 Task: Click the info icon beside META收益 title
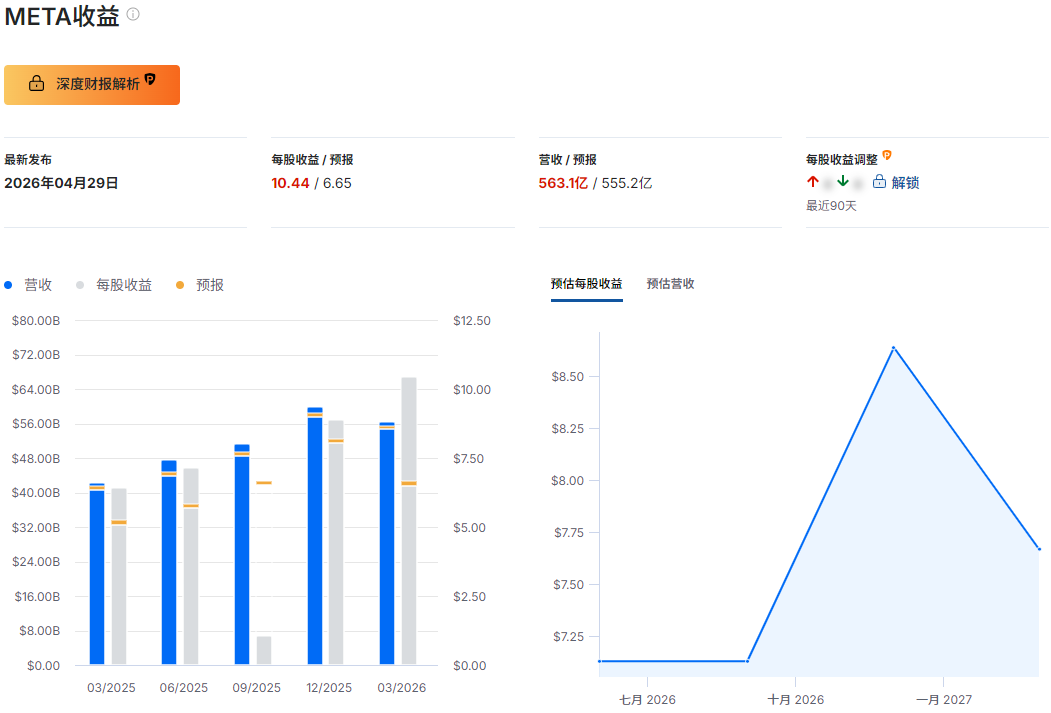pyautogui.click(x=133, y=15)
